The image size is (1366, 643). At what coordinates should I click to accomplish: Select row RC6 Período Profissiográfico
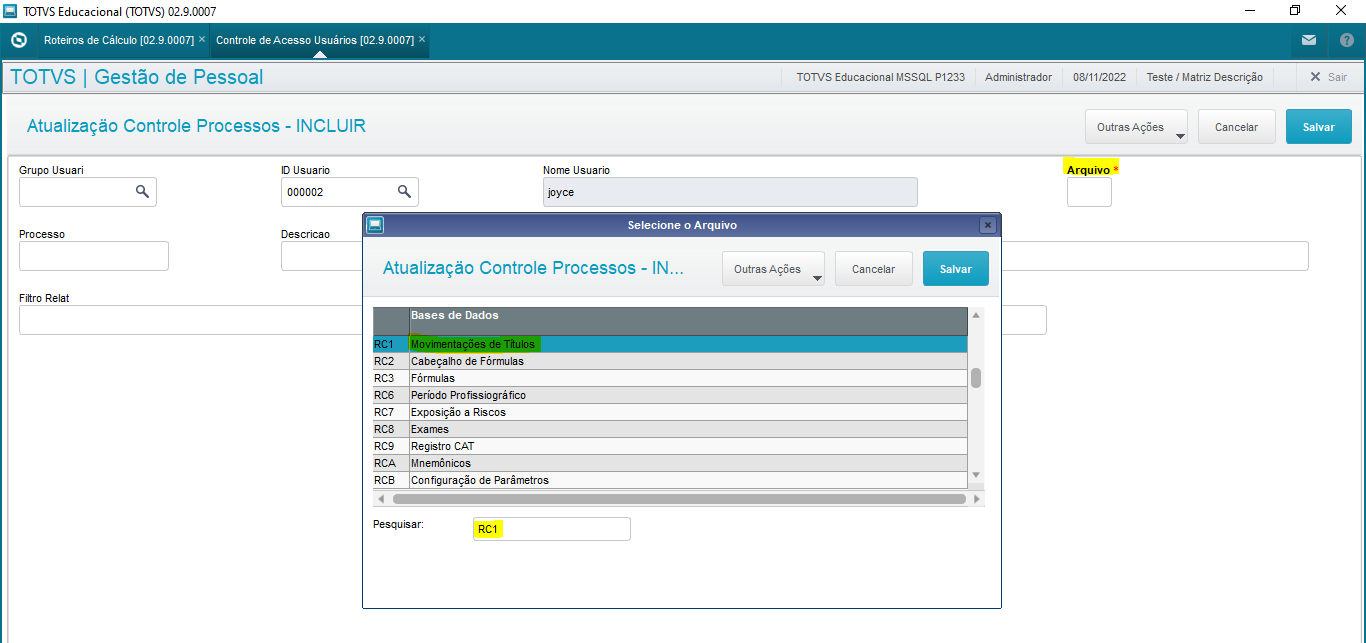coord(670,395)
